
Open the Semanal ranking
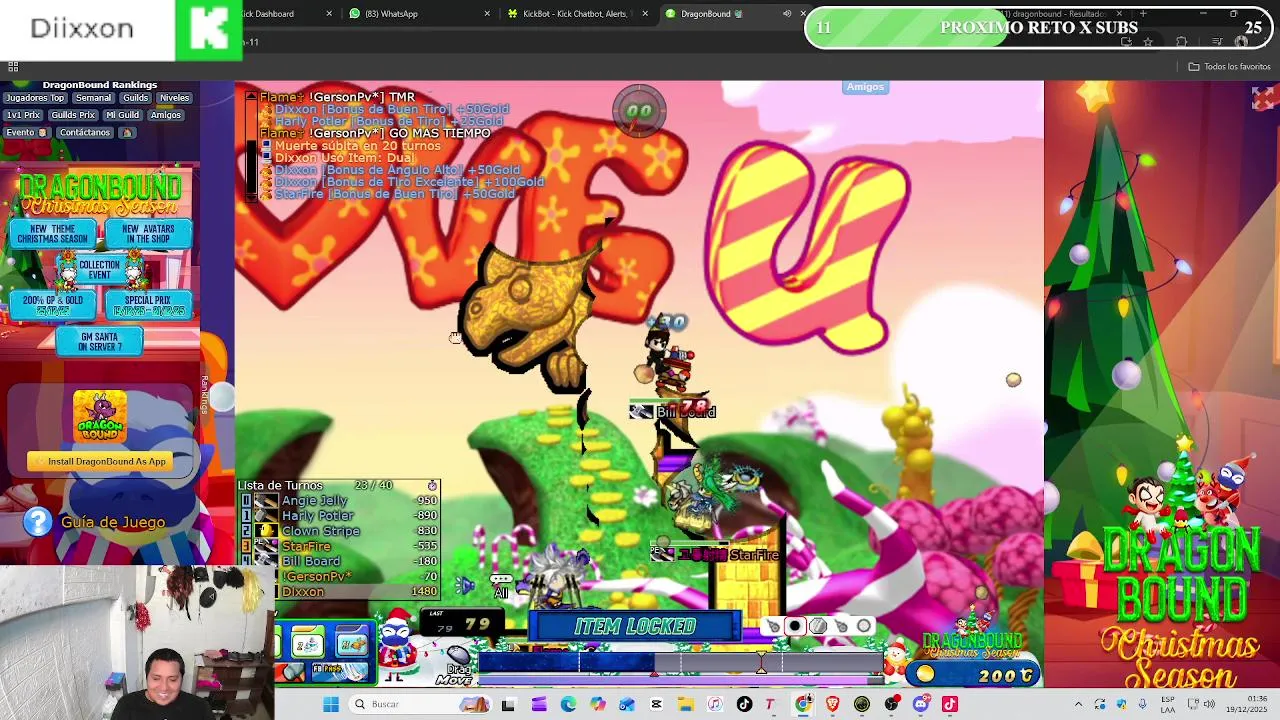[93, 98]
